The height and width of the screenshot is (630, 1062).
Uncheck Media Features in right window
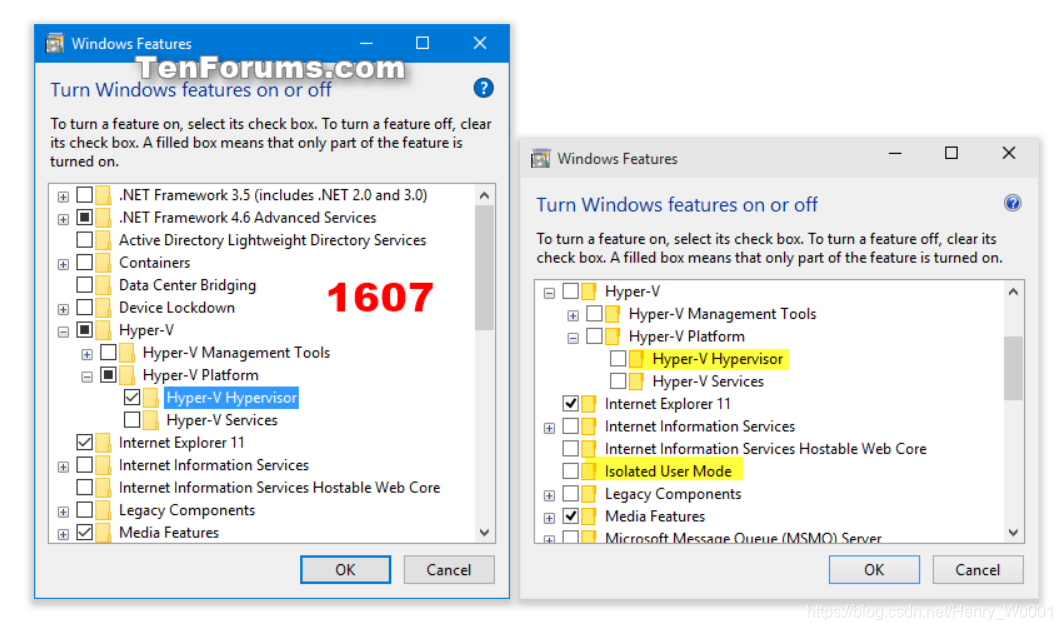tap(570, 516)
